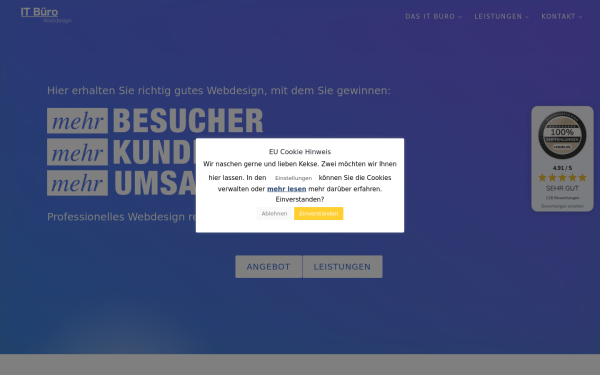The image size is (600, 375).
Task: Click the 4.91 / 5 rating score
Action: pyautogui.click(x=562, y=168)
